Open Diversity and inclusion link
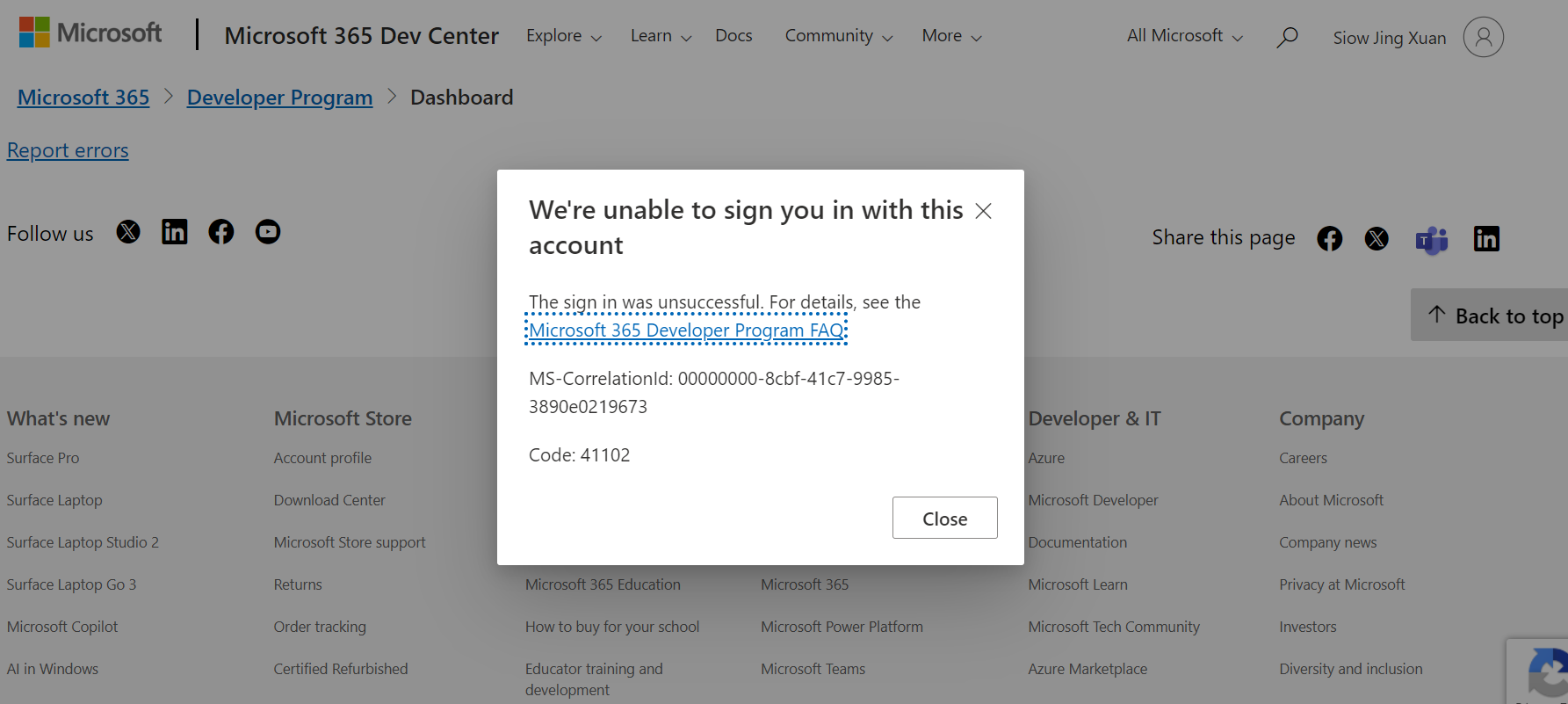1568x704 pixels. tap(1350, 669)
